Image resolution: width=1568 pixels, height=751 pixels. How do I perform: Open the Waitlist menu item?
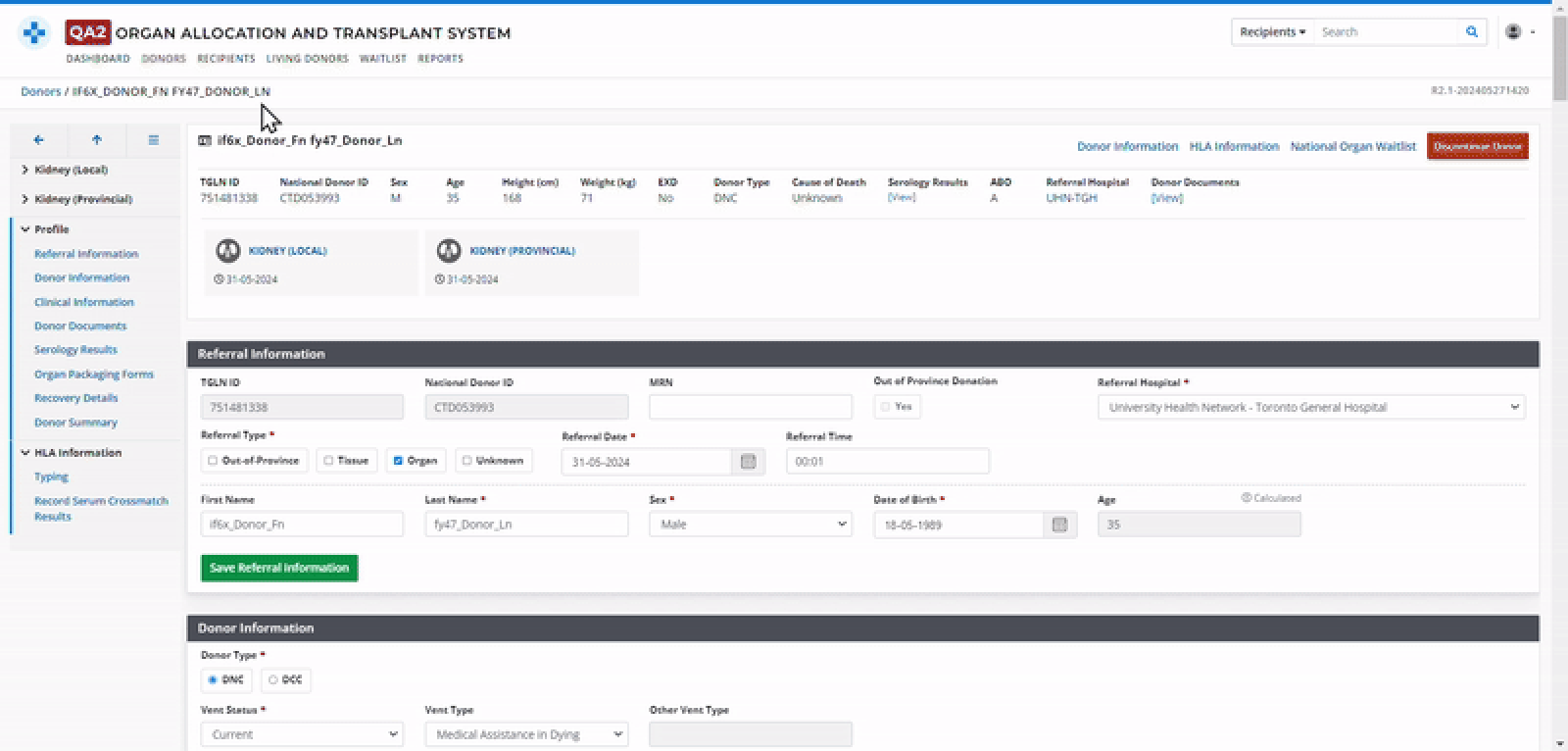(x=382, y=59)
